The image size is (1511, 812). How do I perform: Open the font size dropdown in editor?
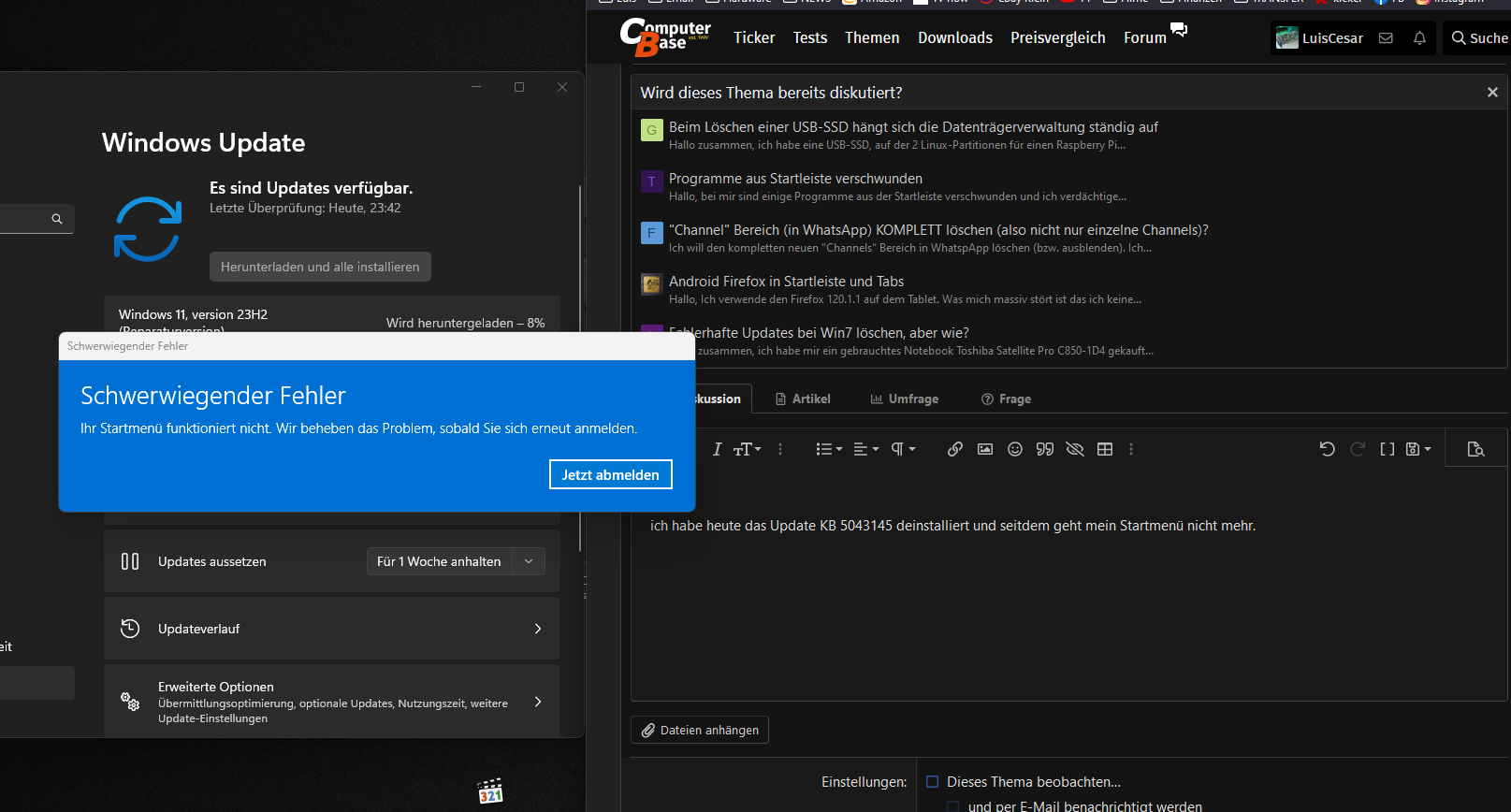[747, 449]
